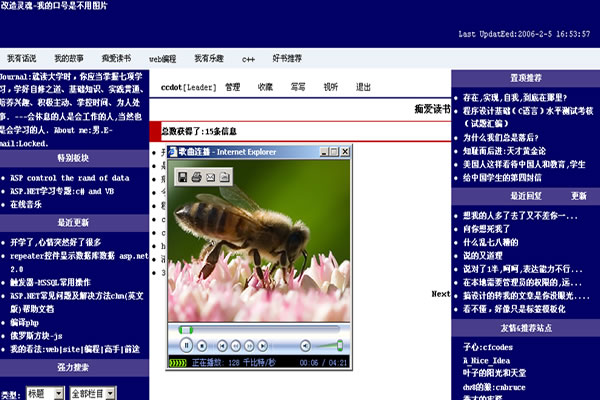Open 开学了,心情突然好了很多 post
This screenshot has height=400, width=600.
point(55,242)
